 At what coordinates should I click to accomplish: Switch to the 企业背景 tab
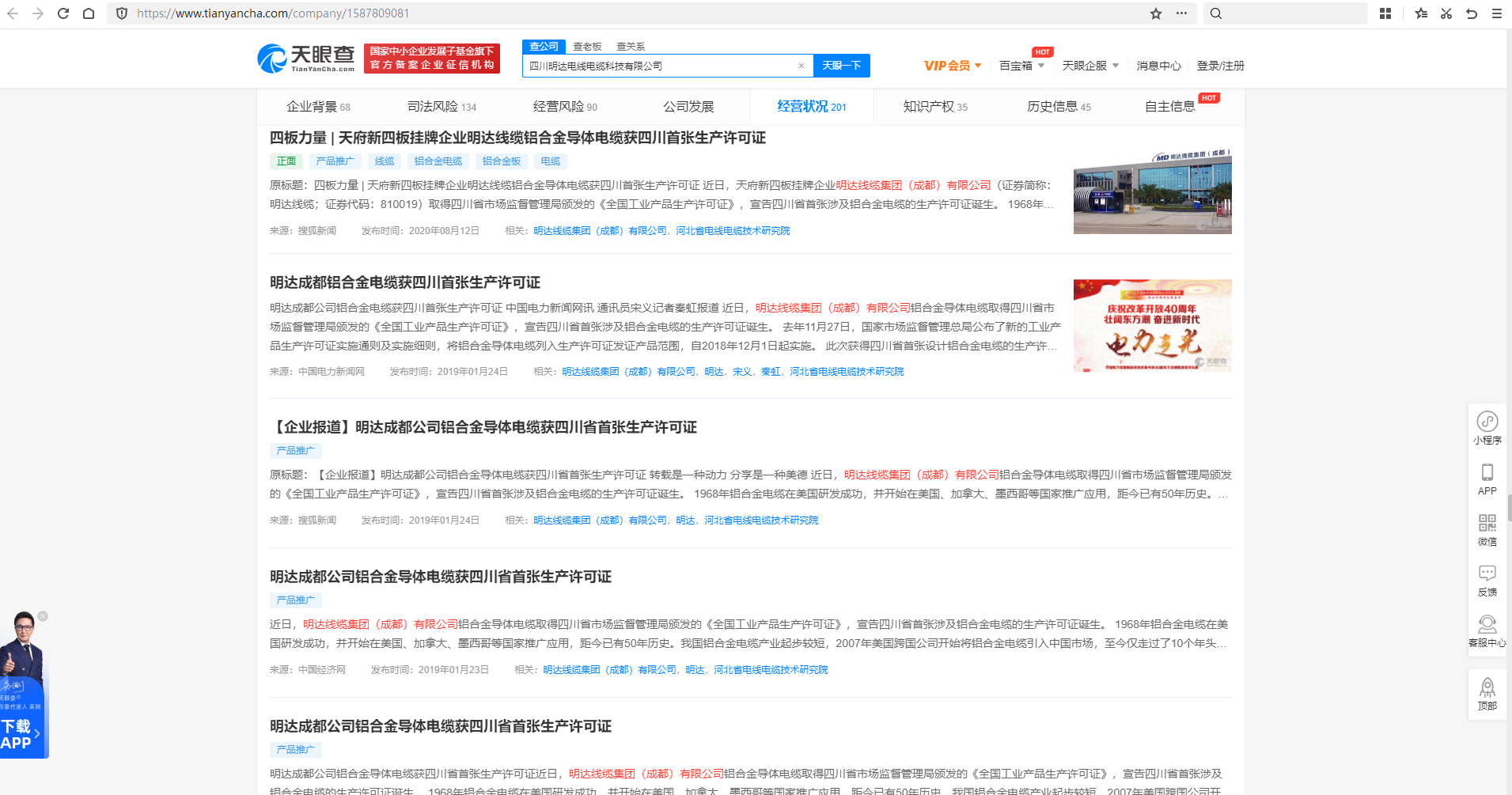click(x=318, y=107)
